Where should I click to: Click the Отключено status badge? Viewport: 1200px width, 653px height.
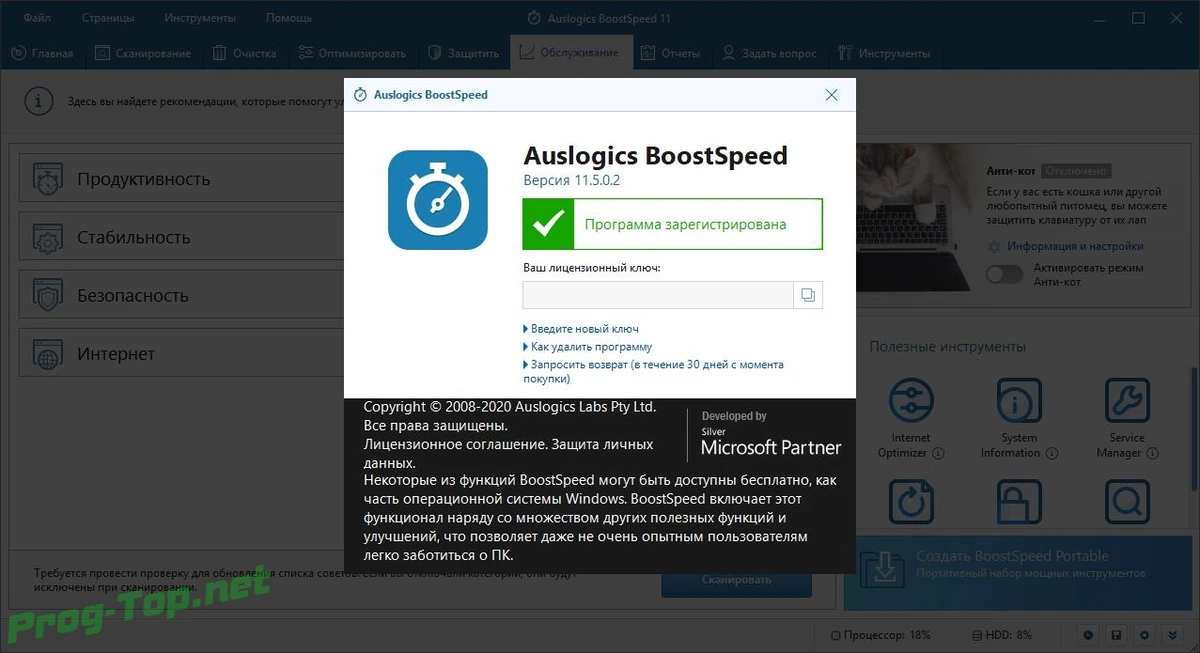(1075, 171)
